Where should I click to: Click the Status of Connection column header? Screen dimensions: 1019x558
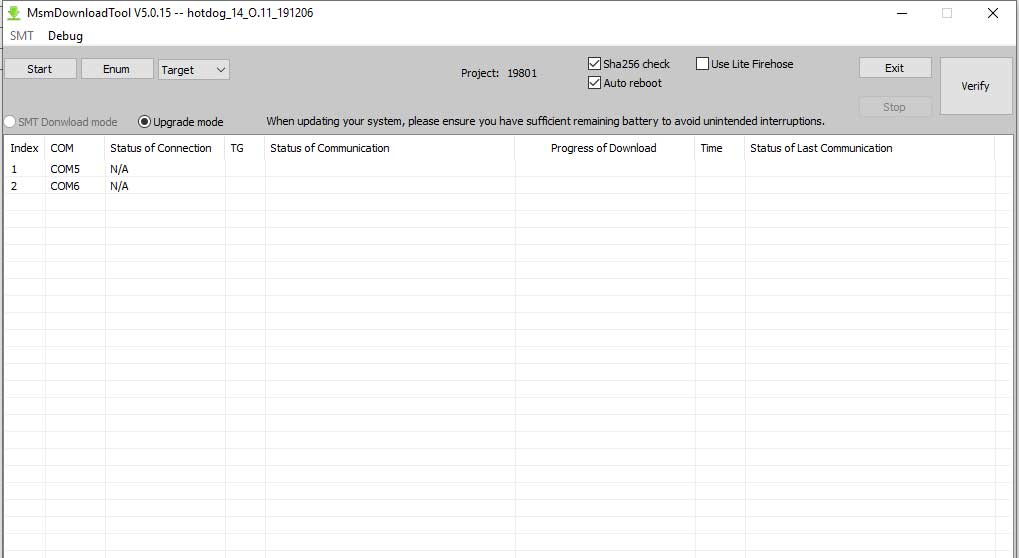tap(165, 148)
